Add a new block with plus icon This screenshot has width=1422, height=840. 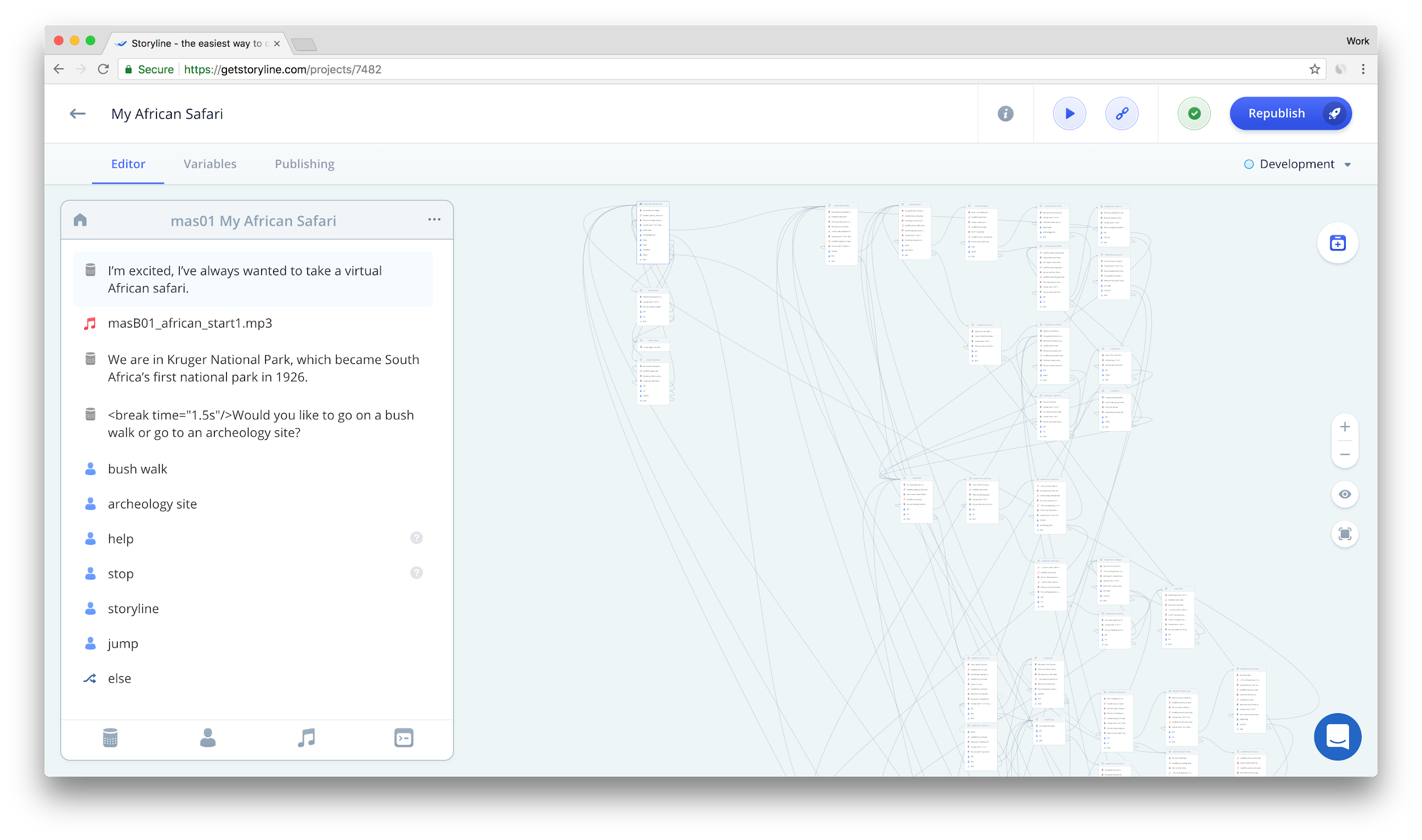click(1337, 243)
